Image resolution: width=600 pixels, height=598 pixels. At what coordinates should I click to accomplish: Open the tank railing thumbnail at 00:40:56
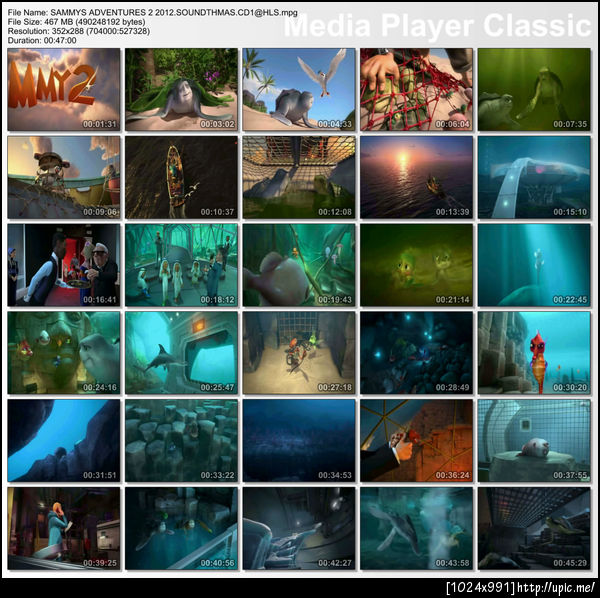(x=181, y=528)
